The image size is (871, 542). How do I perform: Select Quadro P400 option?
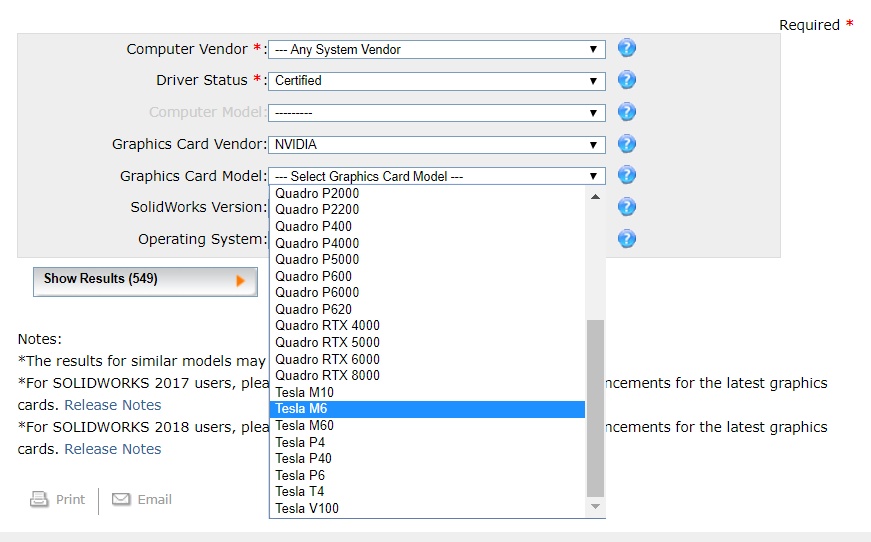click(427, 226)
